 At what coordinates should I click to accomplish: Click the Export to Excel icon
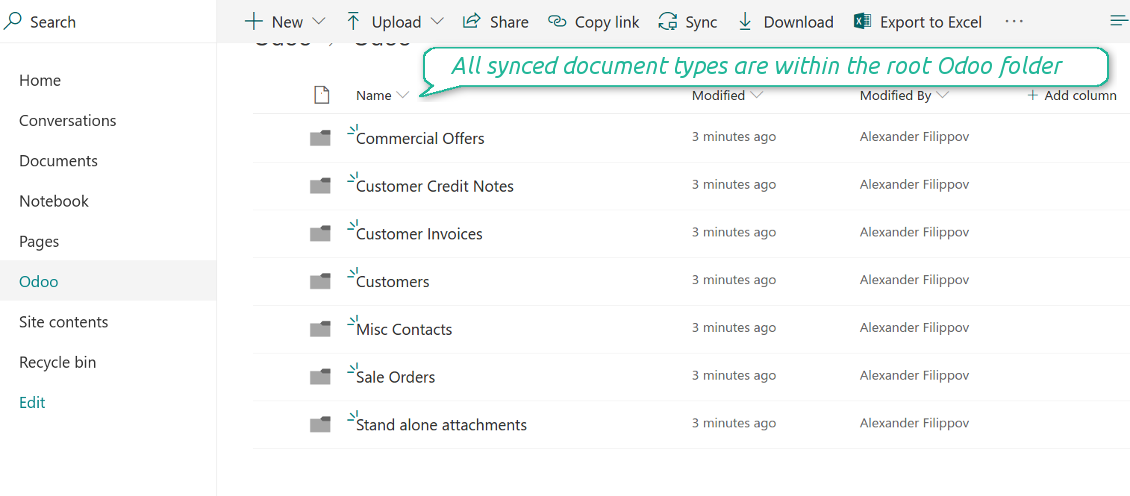[862, 22]
